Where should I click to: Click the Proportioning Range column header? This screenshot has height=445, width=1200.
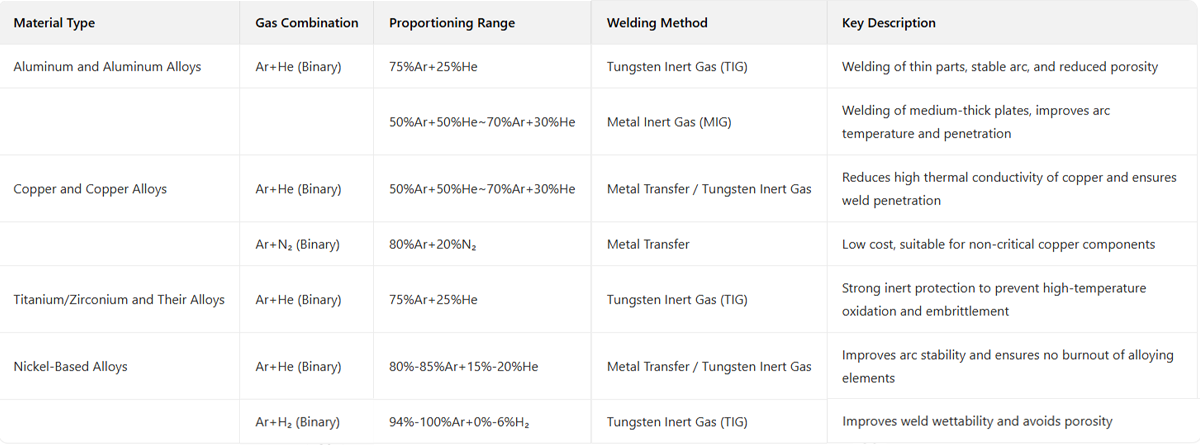pyautogui.click(x=452, y=23)
